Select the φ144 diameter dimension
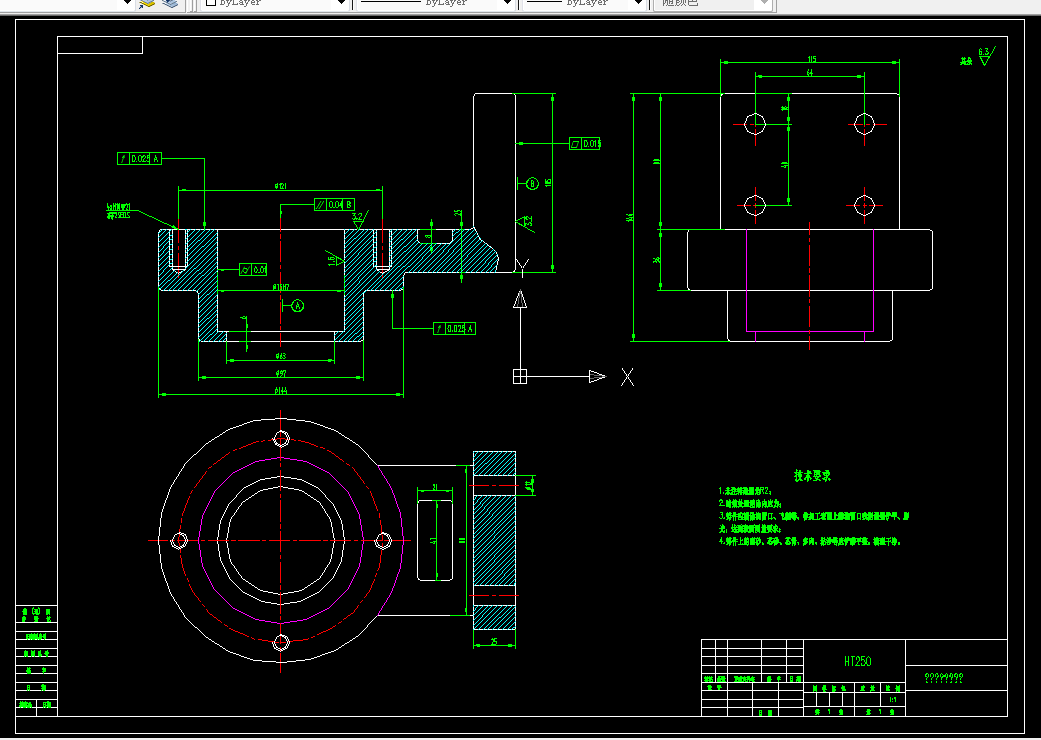 point(281,391)
